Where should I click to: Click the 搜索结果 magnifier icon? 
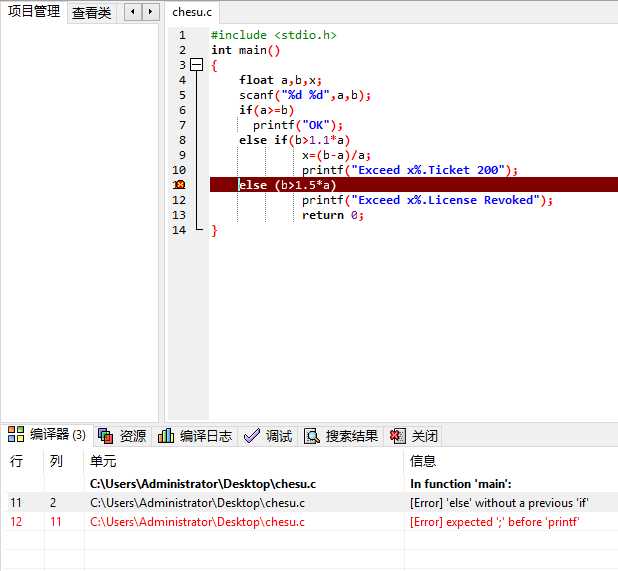[x=312, y=436]
